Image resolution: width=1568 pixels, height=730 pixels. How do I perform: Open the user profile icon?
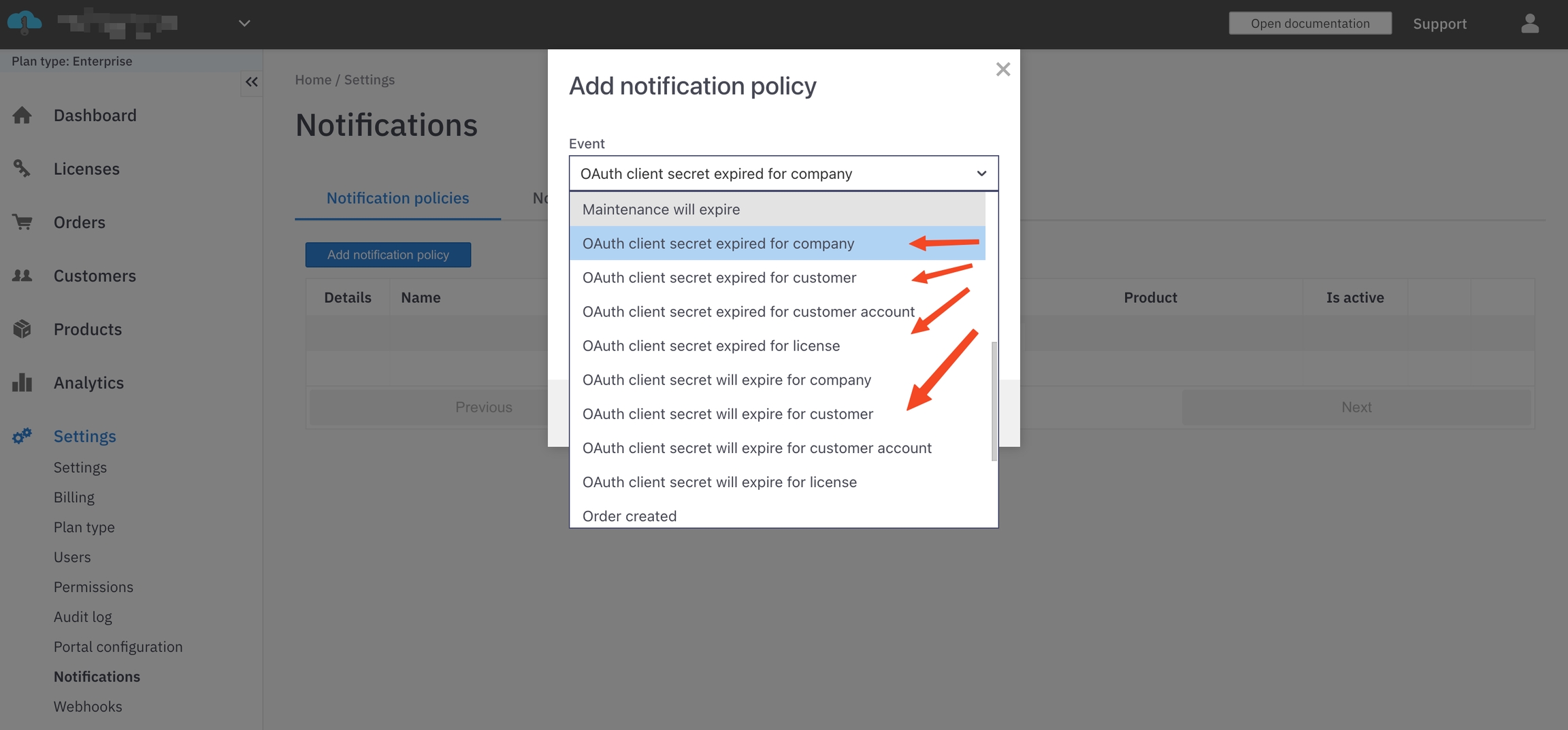pyautogui.click(x=1530, y=24)
